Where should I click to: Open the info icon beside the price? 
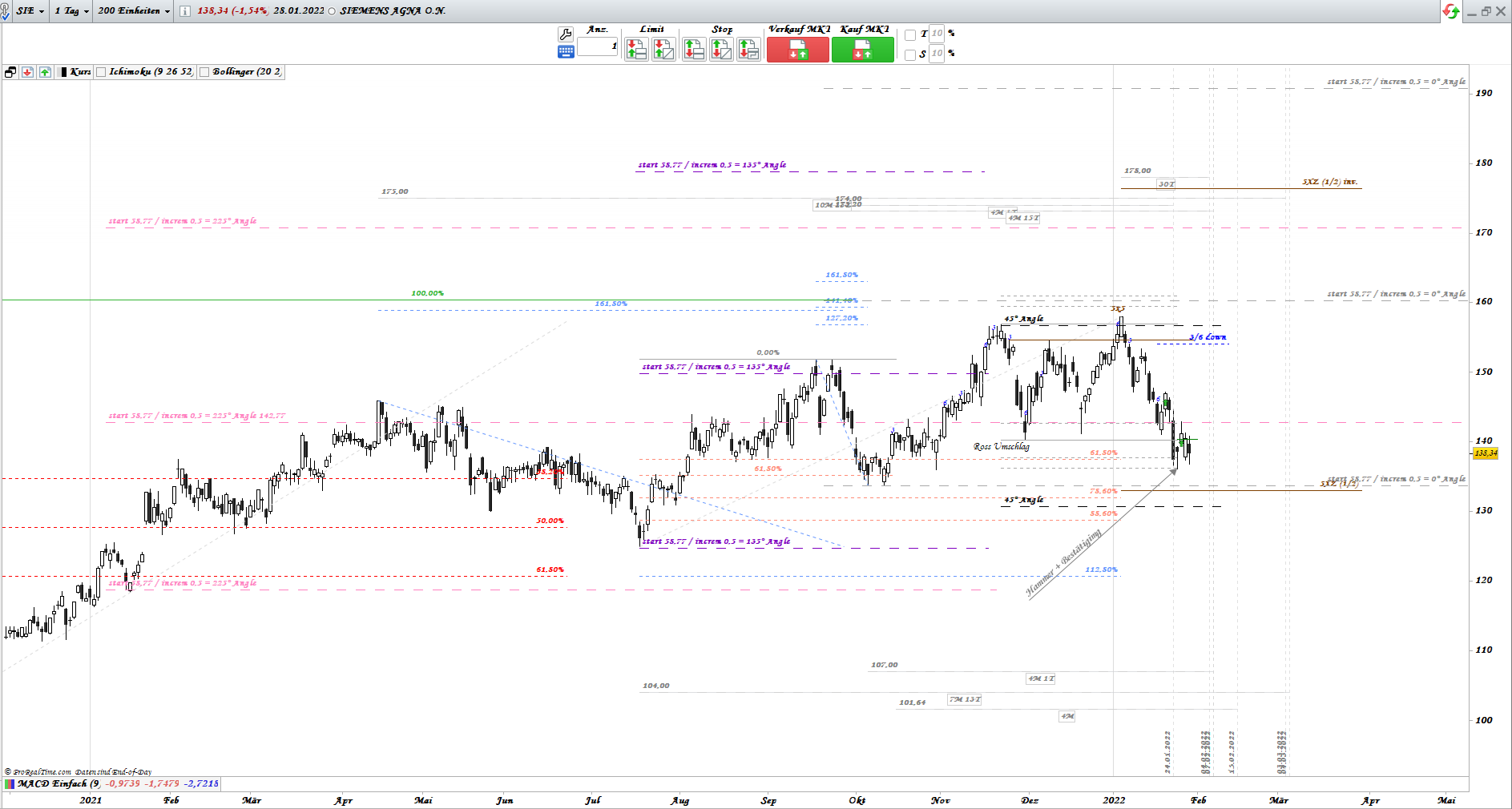point(185,11)
